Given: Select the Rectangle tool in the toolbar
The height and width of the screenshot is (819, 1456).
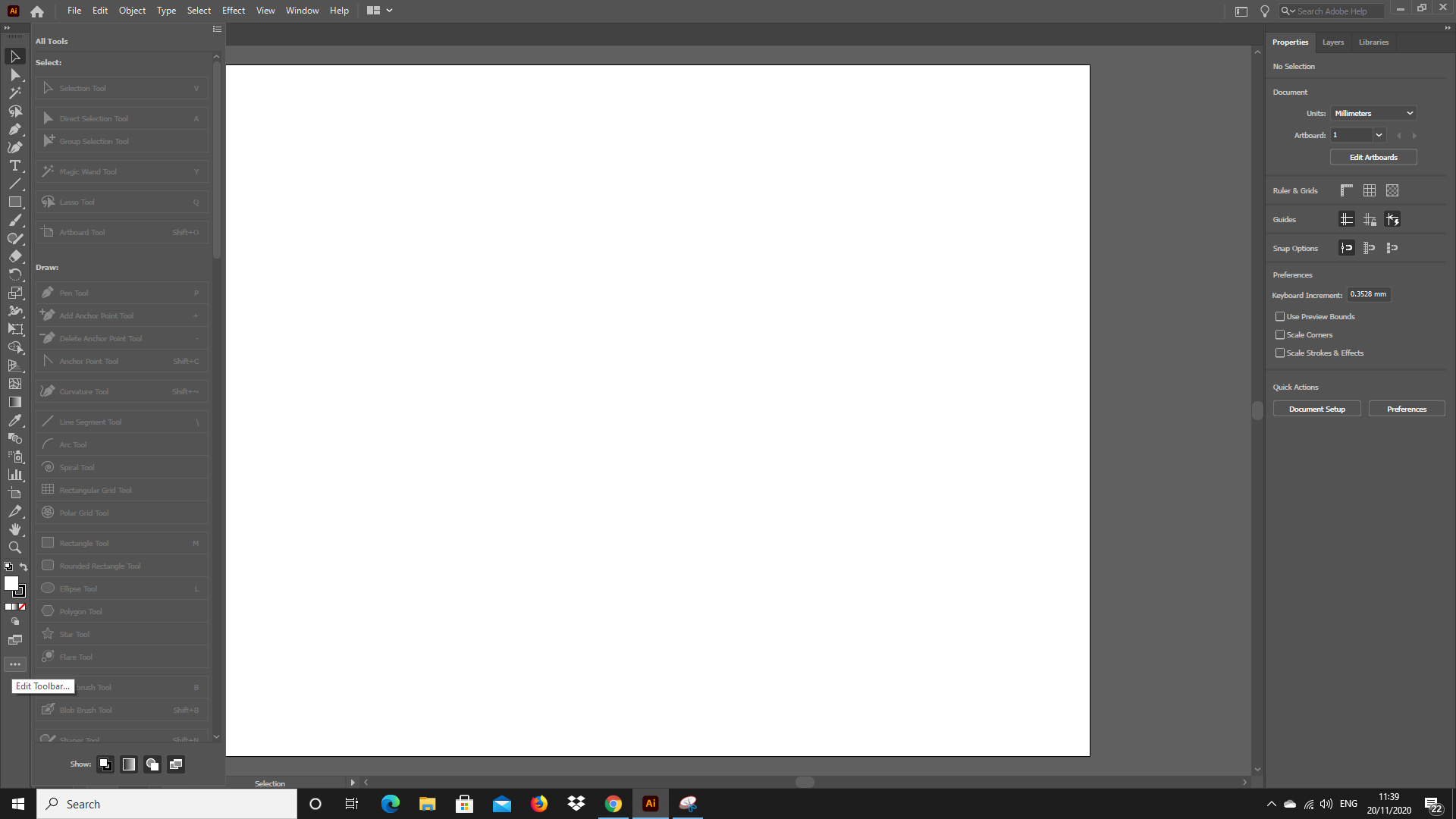Looking at the screenshot, I should 15,202.
